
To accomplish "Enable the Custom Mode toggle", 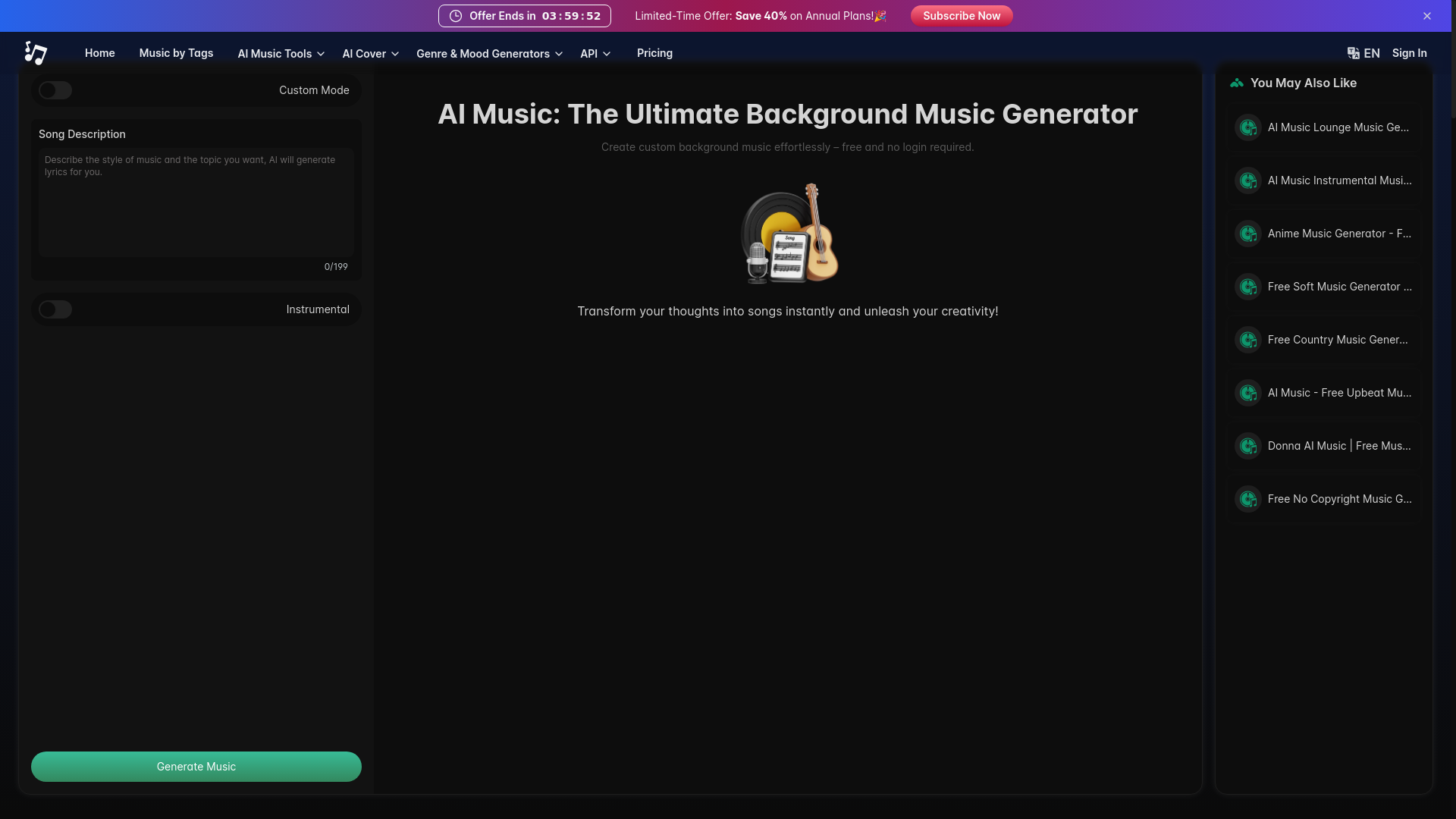I will click(x=55, y=90).
